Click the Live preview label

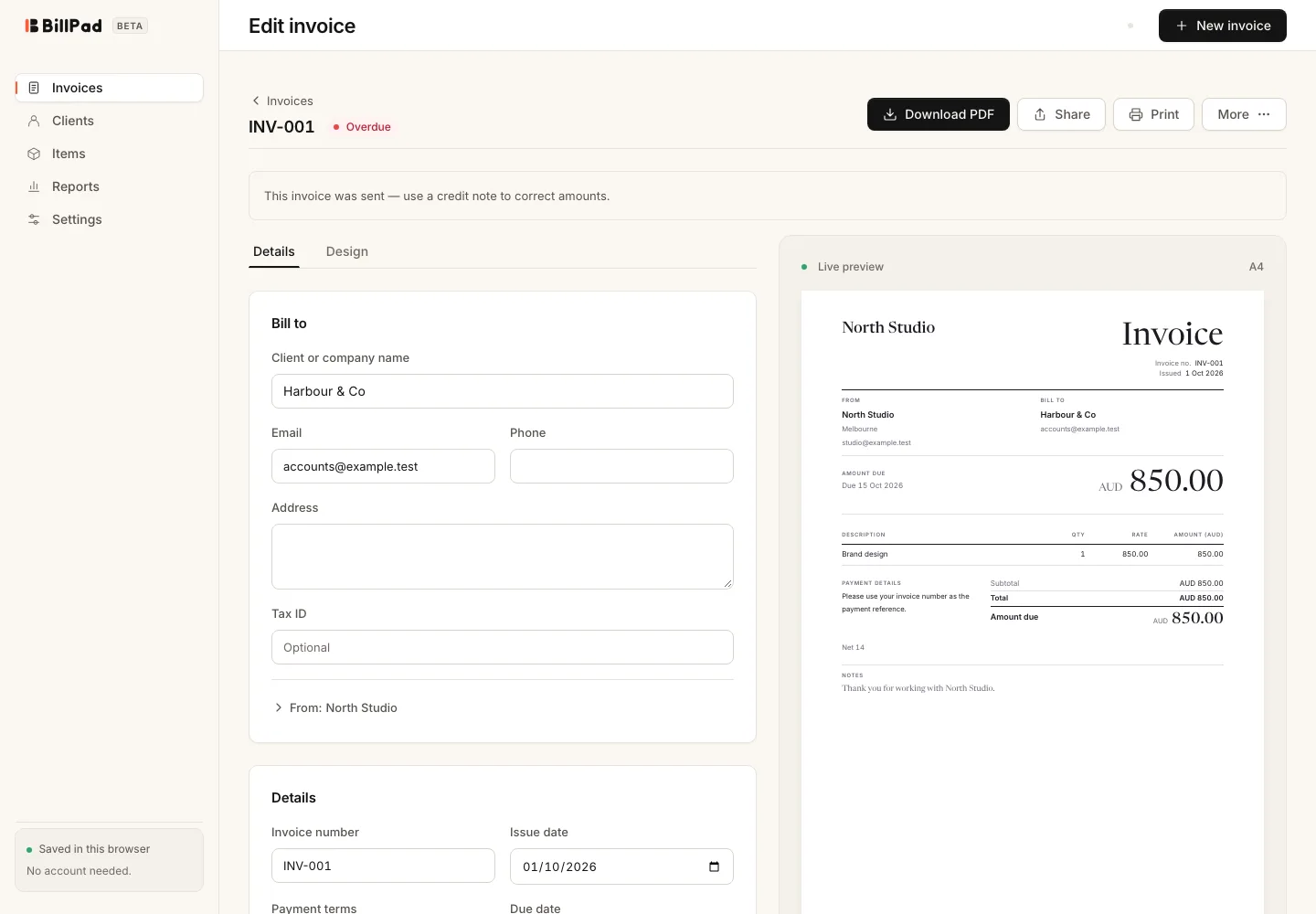pyautogui.click(x=851, y=267)
